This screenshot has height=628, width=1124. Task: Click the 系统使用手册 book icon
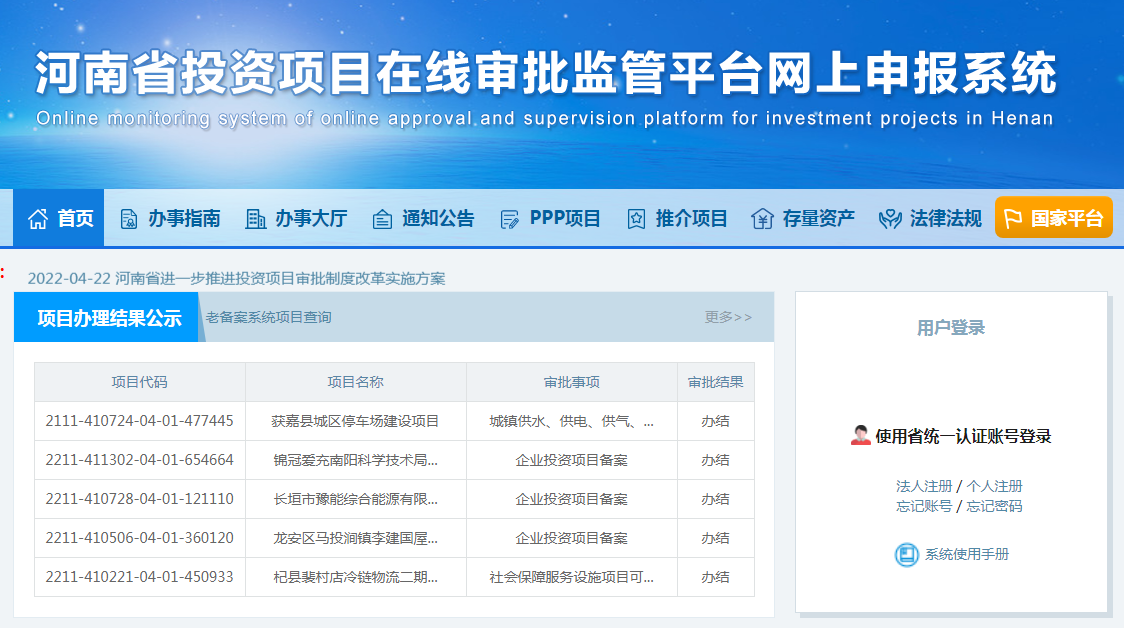coord(906,554)
